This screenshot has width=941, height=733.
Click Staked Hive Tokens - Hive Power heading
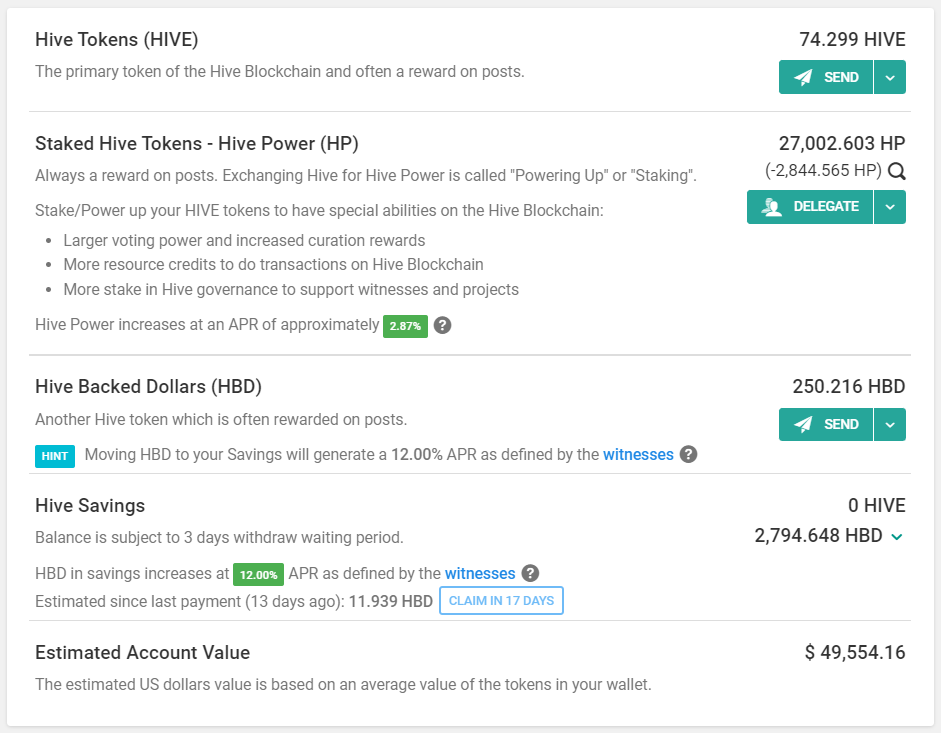197,143
